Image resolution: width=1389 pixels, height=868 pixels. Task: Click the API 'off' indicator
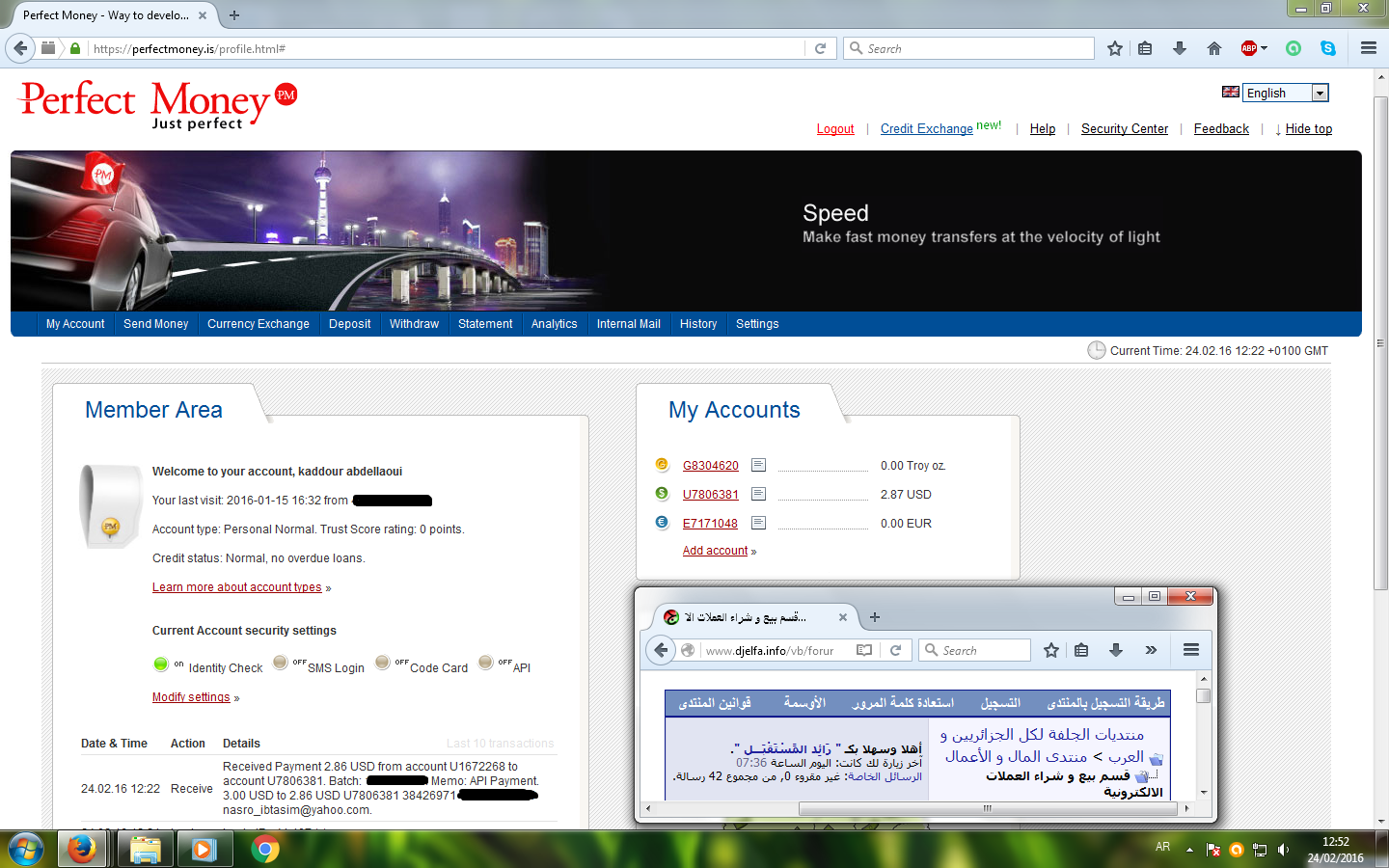tap(486, 662)
